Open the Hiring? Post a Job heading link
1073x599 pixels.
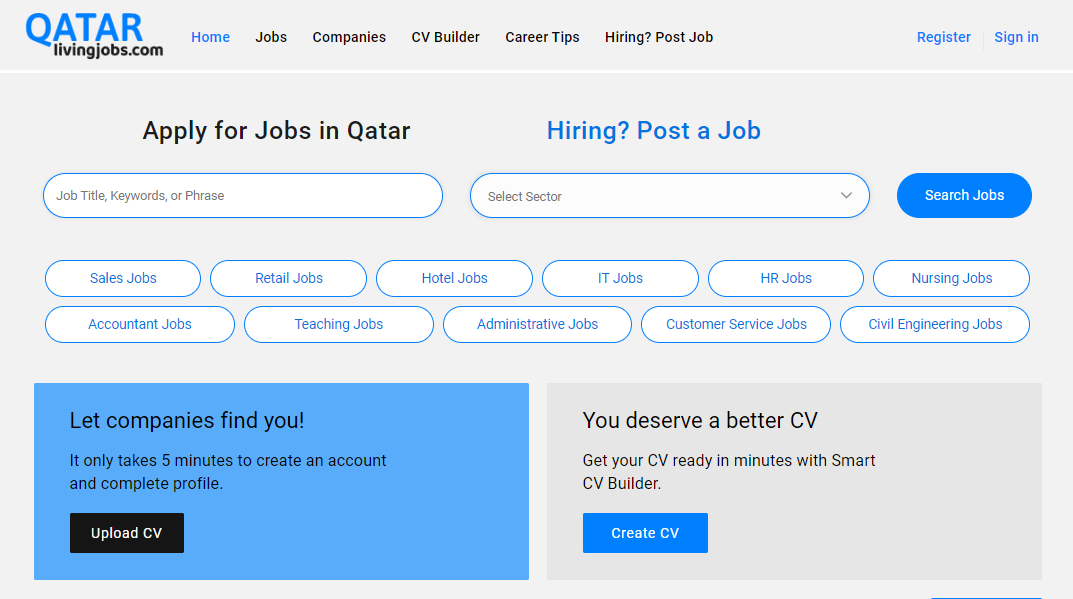coord(653,131)
